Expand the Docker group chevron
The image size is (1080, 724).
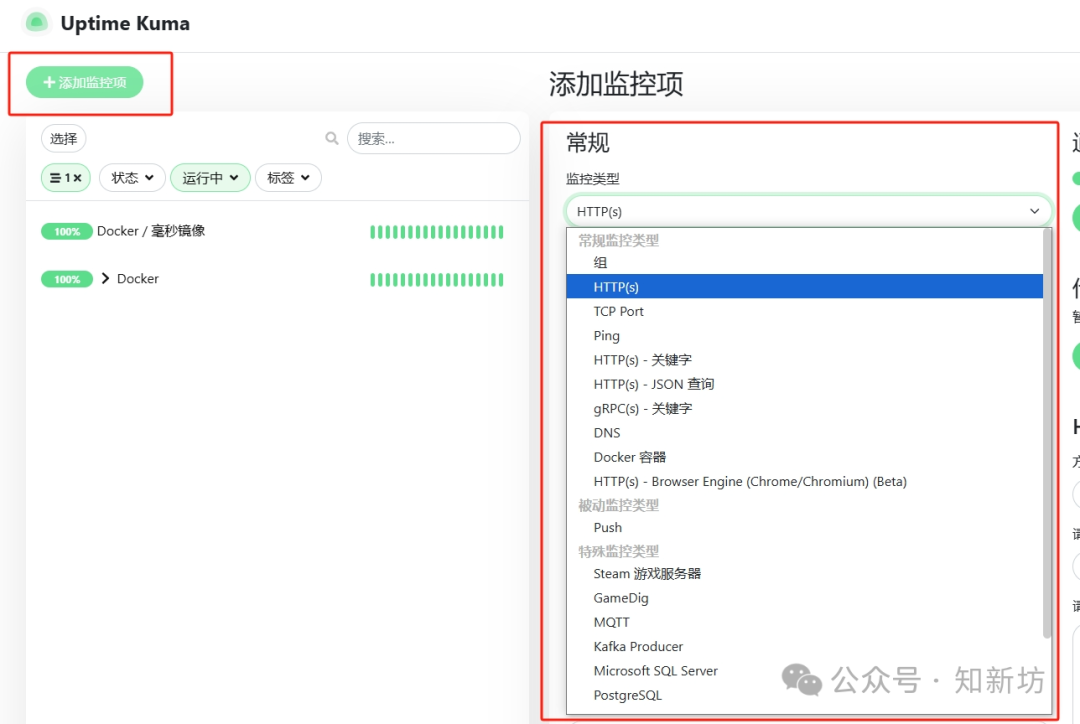pos(105,278)
